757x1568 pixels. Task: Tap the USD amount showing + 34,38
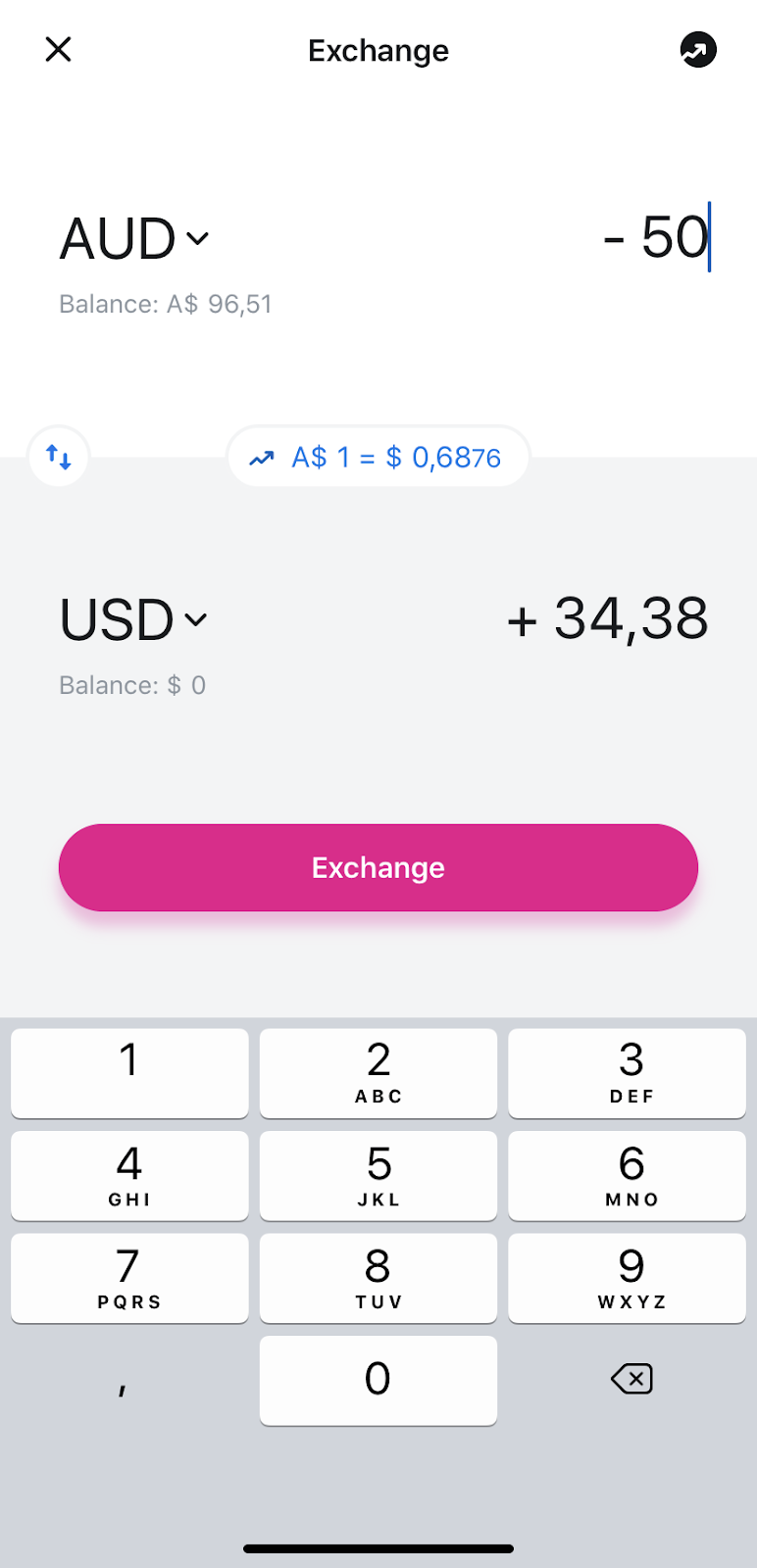tap(607, 618)
